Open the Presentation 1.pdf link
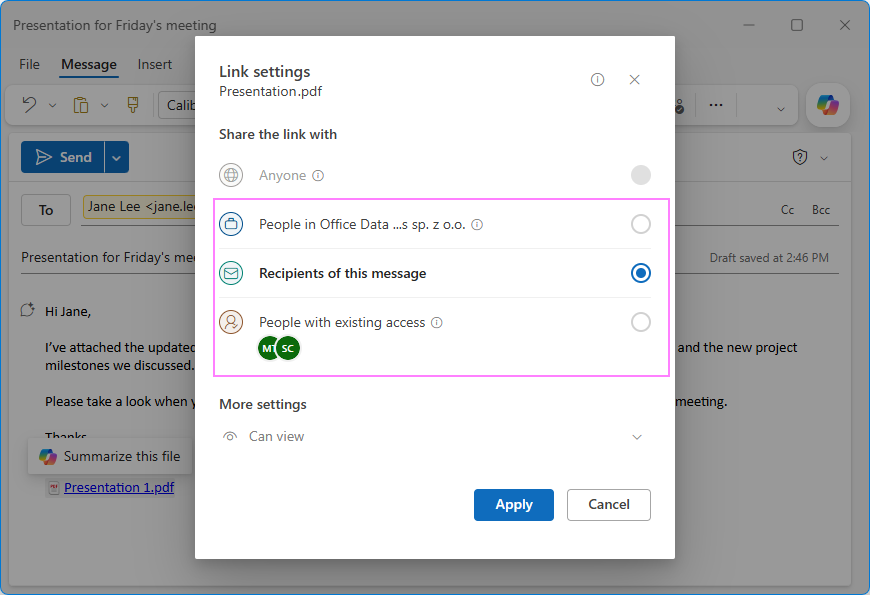The height and width of the screenshot is (595, 870). pyautogui.click(x=119, y=487)
